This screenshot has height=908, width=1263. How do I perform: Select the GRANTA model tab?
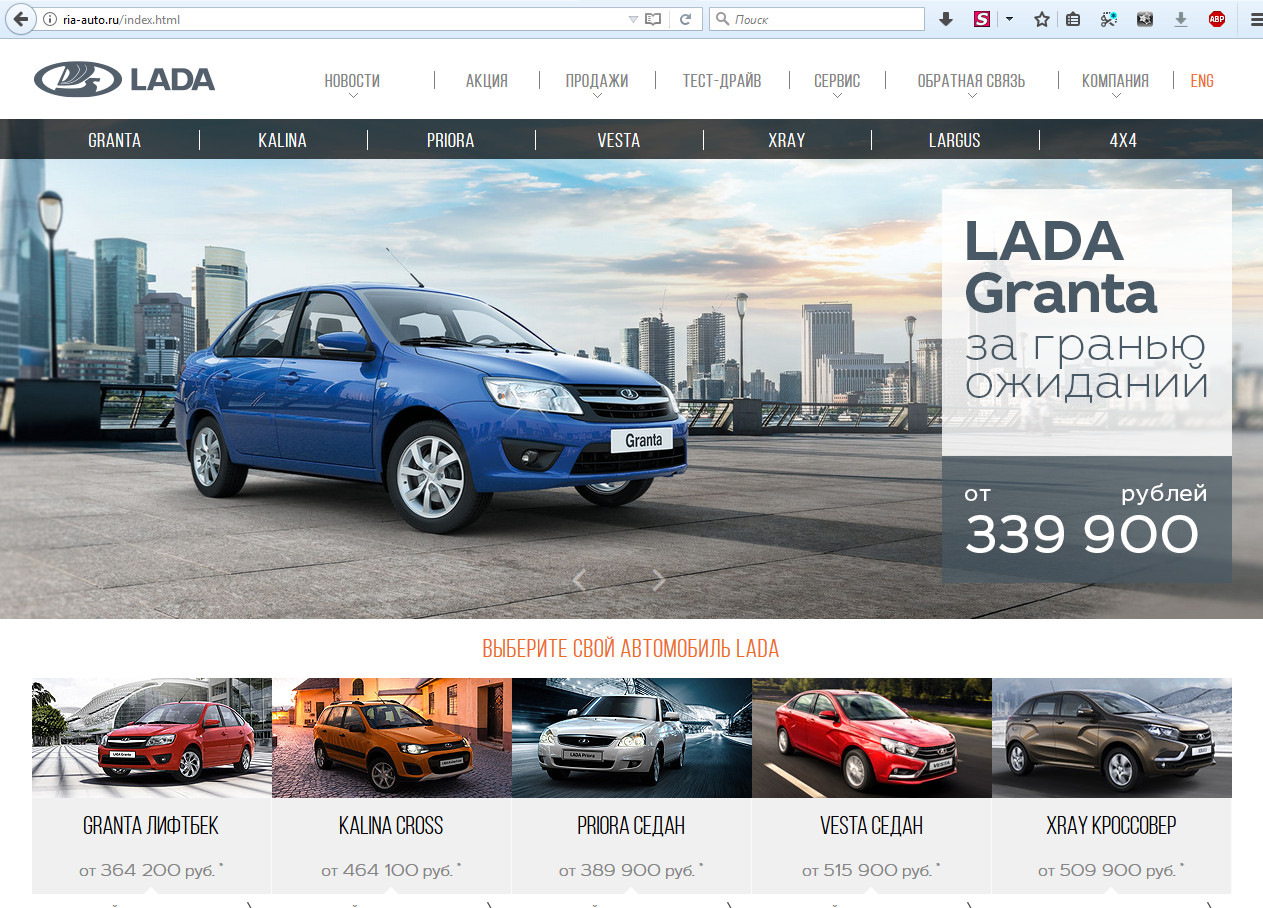[x=115, y=140]
